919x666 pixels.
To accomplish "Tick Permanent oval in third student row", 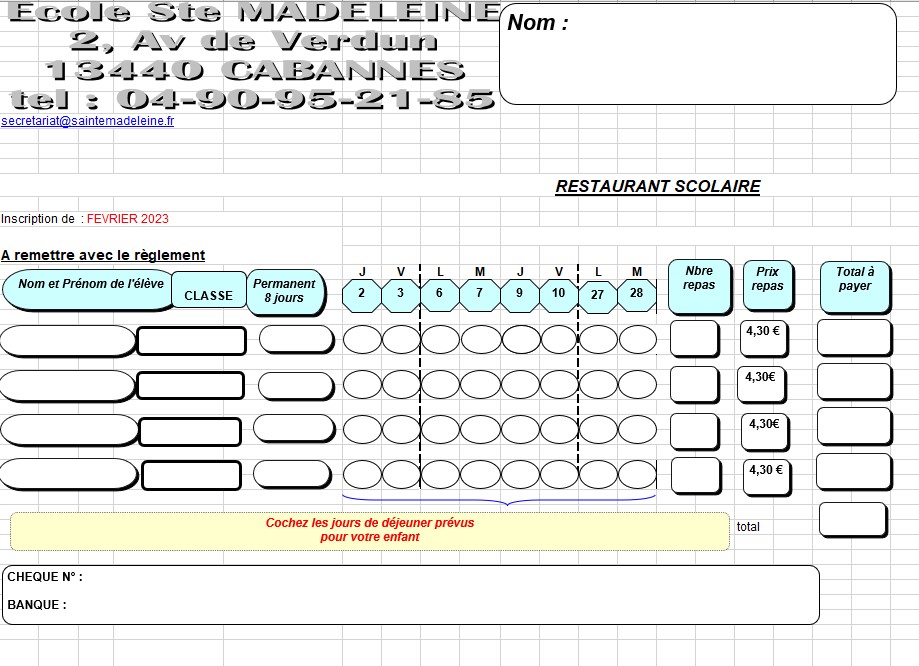I will pyautogui.click(x=294, y=428).
